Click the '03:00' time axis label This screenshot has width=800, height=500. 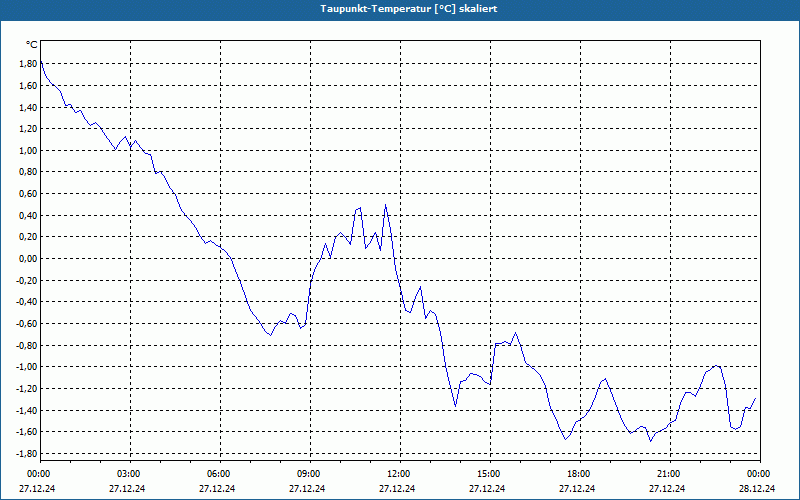point(128,474)
